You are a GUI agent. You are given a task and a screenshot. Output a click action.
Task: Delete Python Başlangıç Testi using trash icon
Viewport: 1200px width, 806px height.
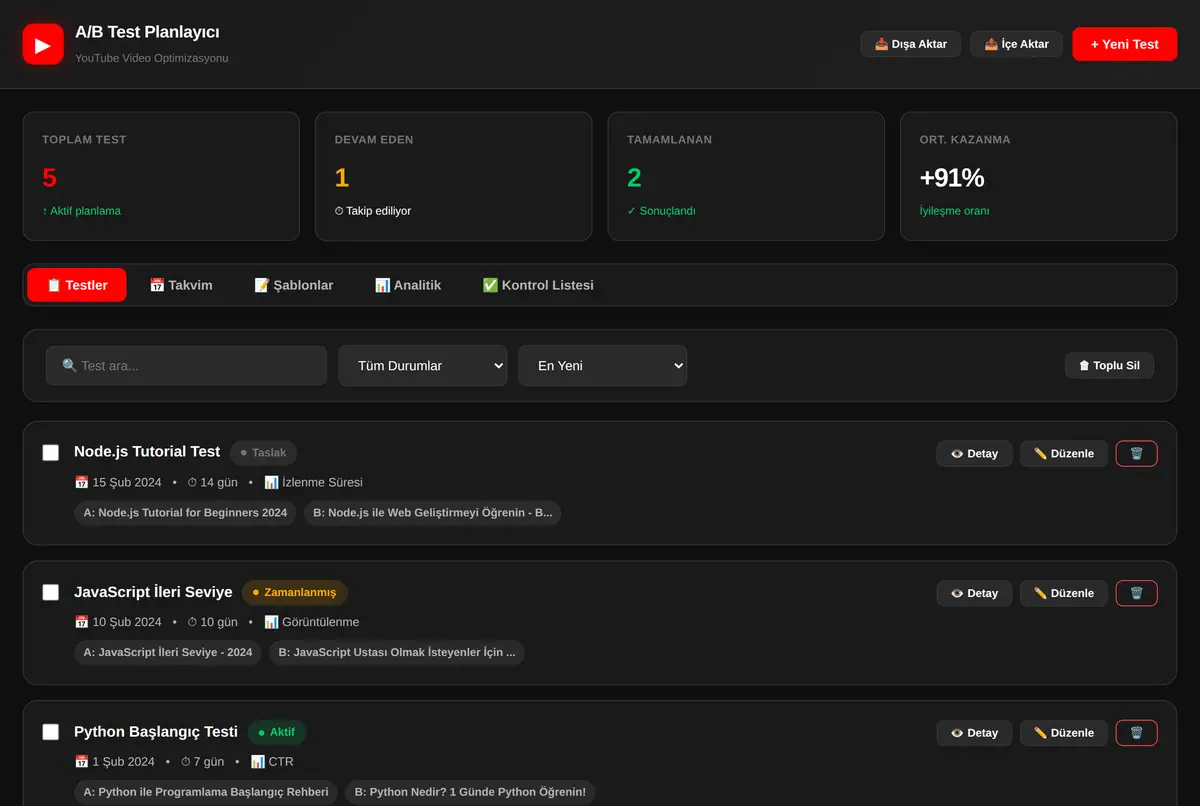pyautogui.click(x=1136, y=733)
